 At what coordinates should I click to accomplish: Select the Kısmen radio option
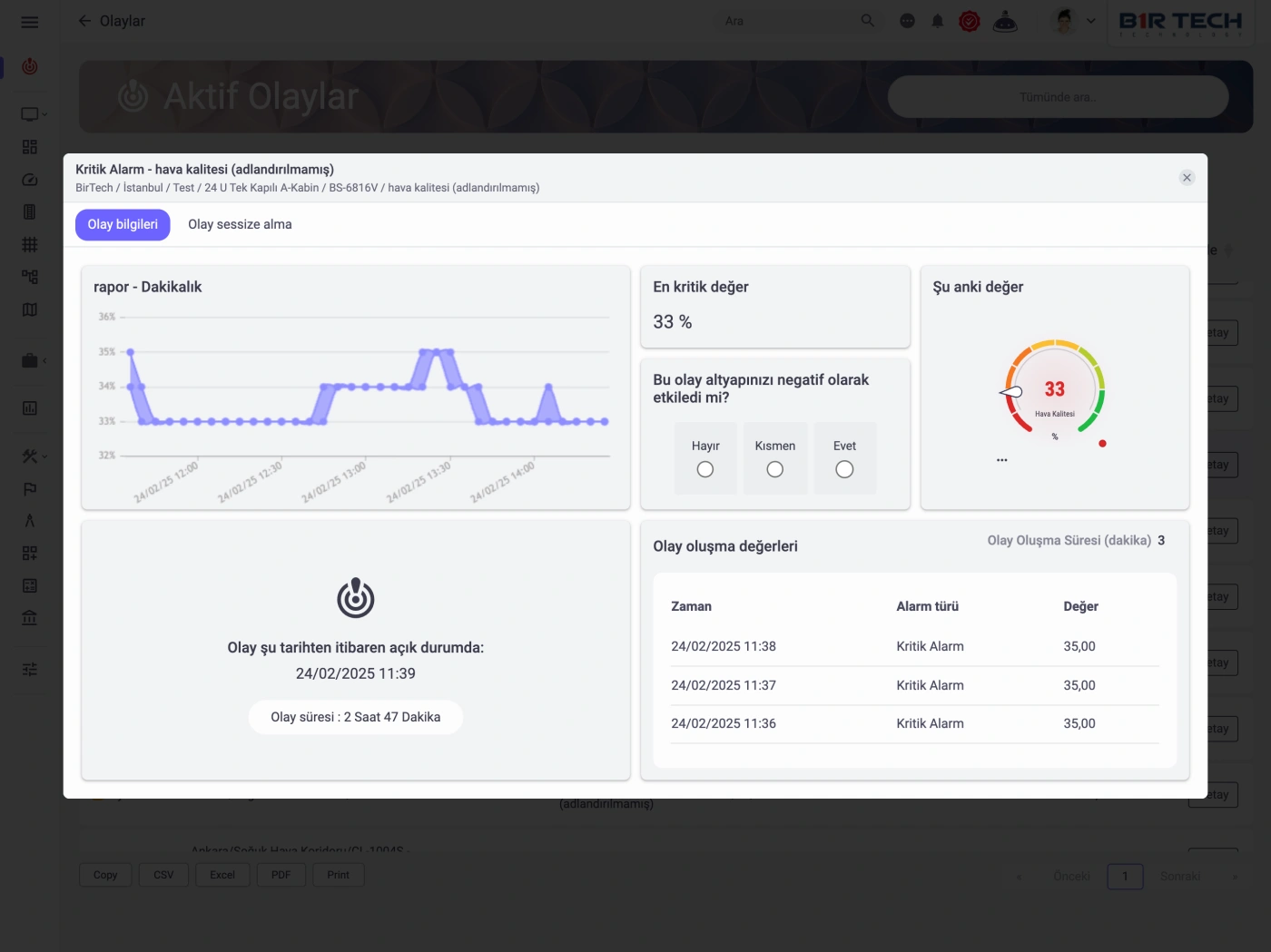pos(774,469)
